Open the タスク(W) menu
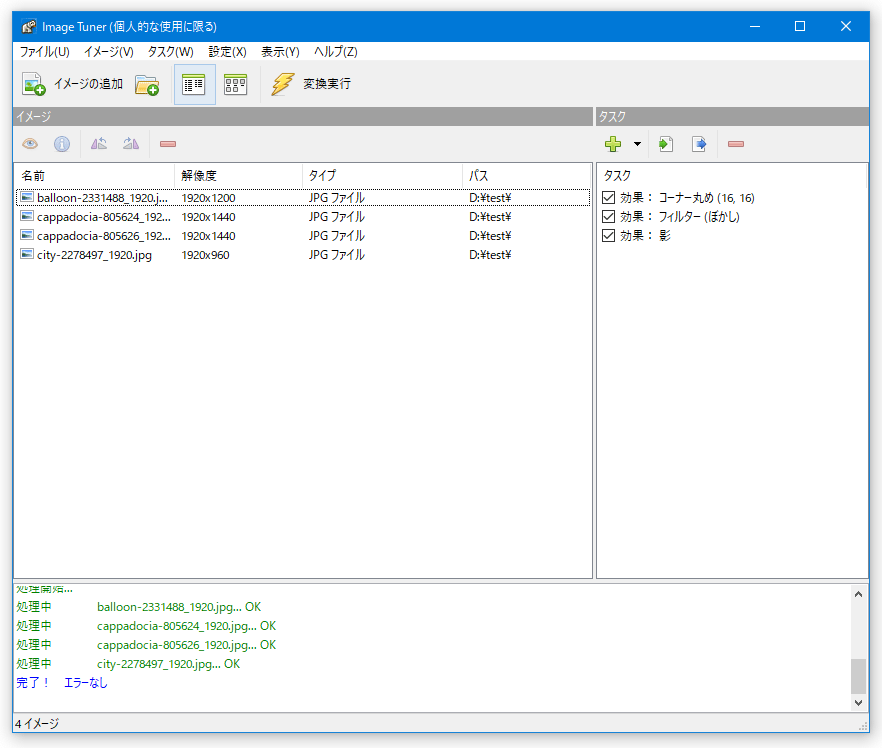This screenshot has width=882, height=748. click(x=170, y=51)
